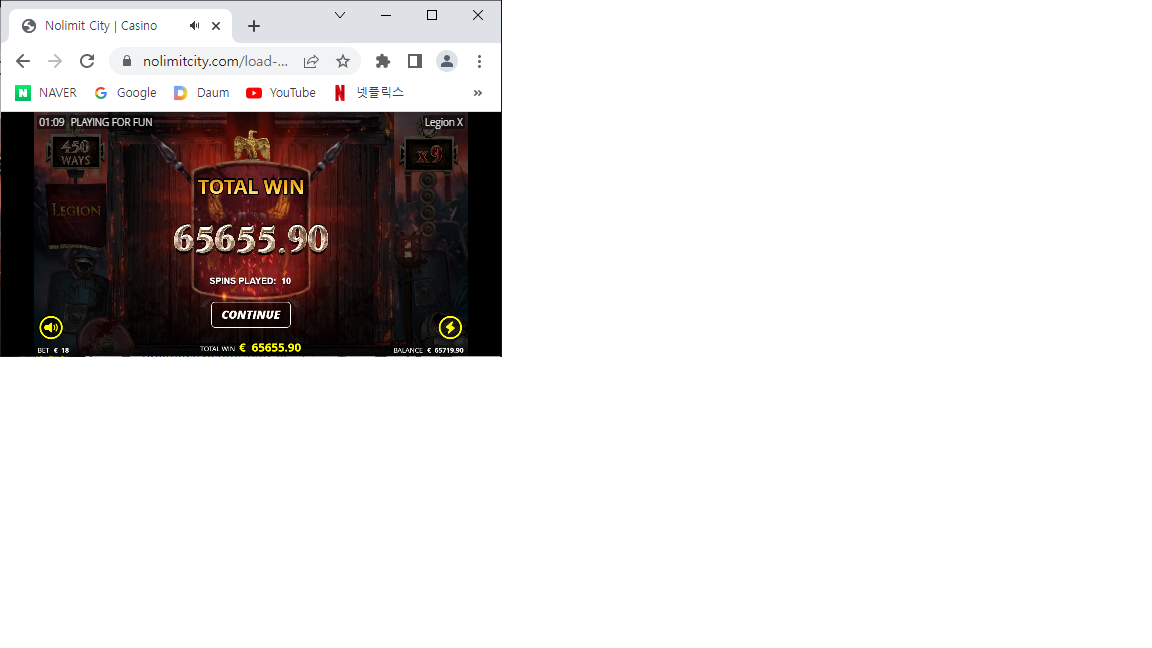Click the BET € 18 value
The width and height of the screenshot is (1152, 648).
tap(53, 350)
